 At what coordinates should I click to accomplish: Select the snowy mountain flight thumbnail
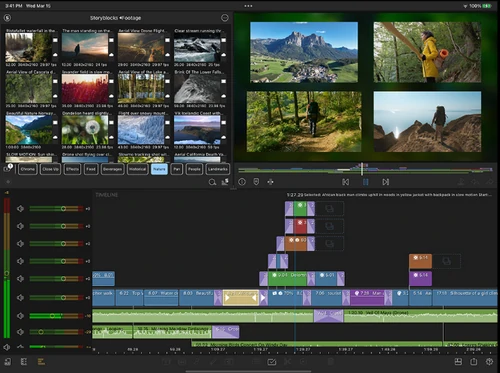click(141, 130)
